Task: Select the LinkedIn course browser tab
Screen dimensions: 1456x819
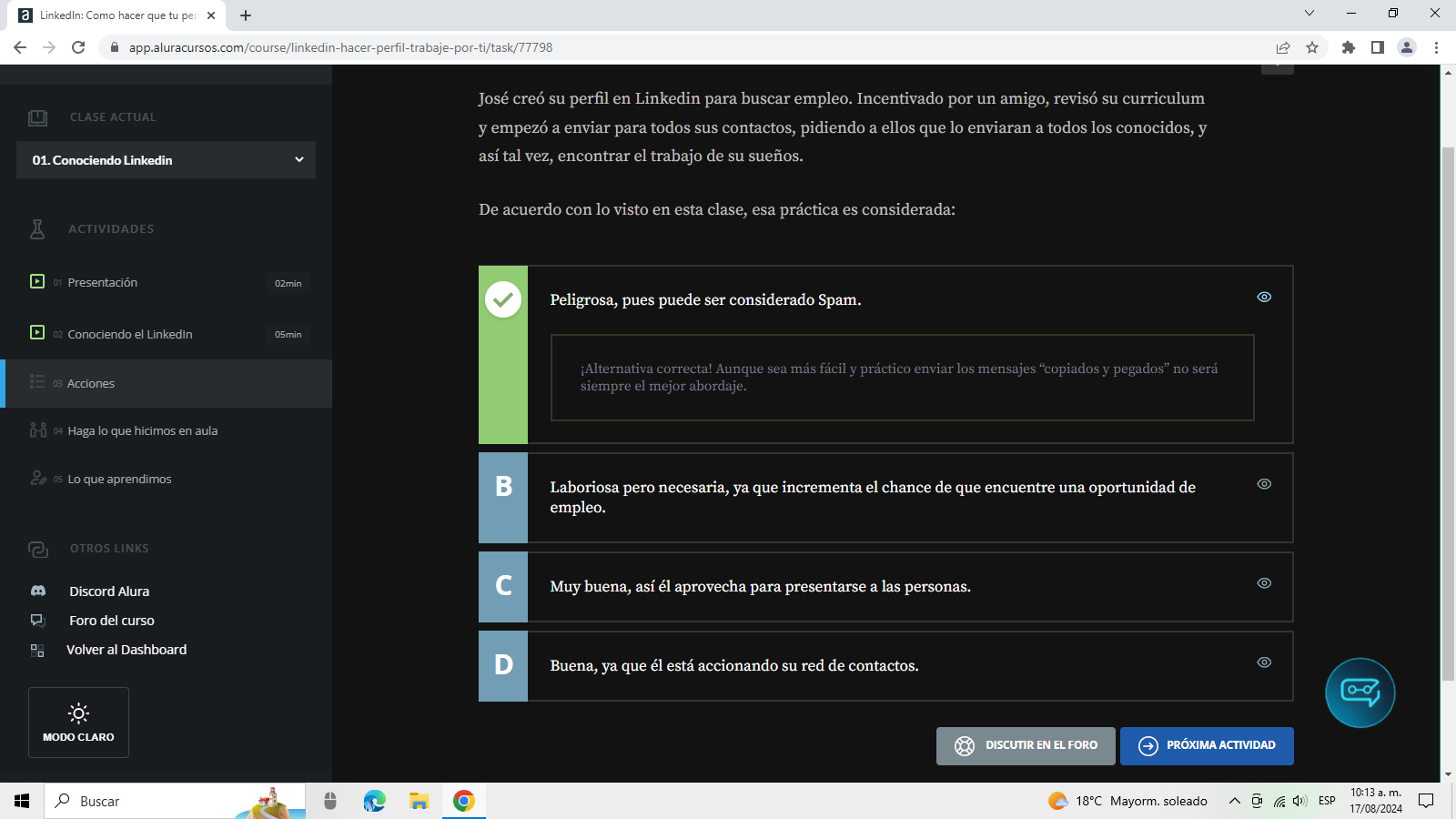Action: (x=116, y=15)
